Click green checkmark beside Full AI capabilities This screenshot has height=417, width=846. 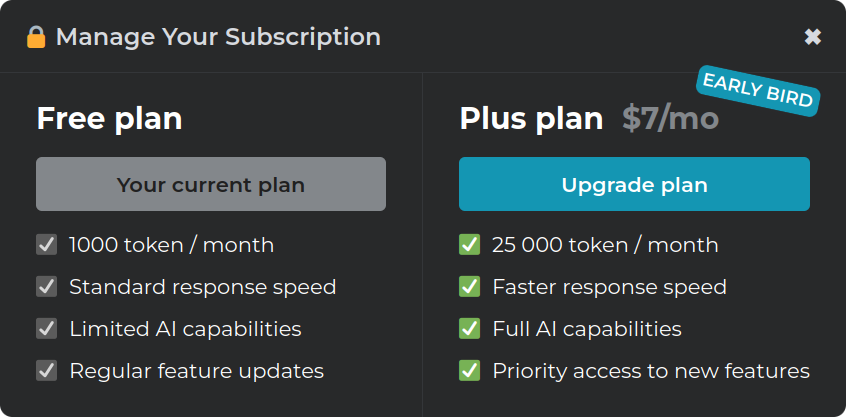(469, 329)
